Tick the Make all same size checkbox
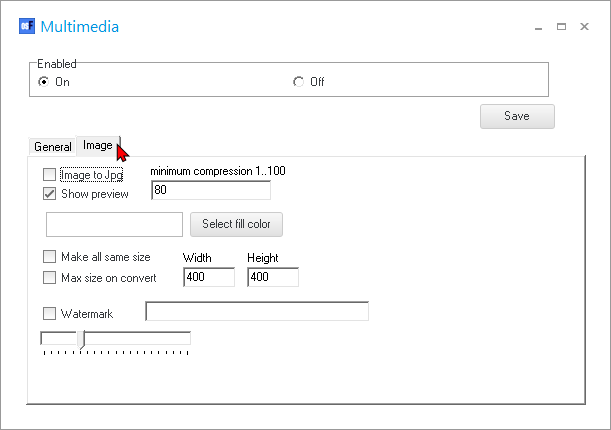The width and height of the screenshot is (611, 430). [50, 257]
